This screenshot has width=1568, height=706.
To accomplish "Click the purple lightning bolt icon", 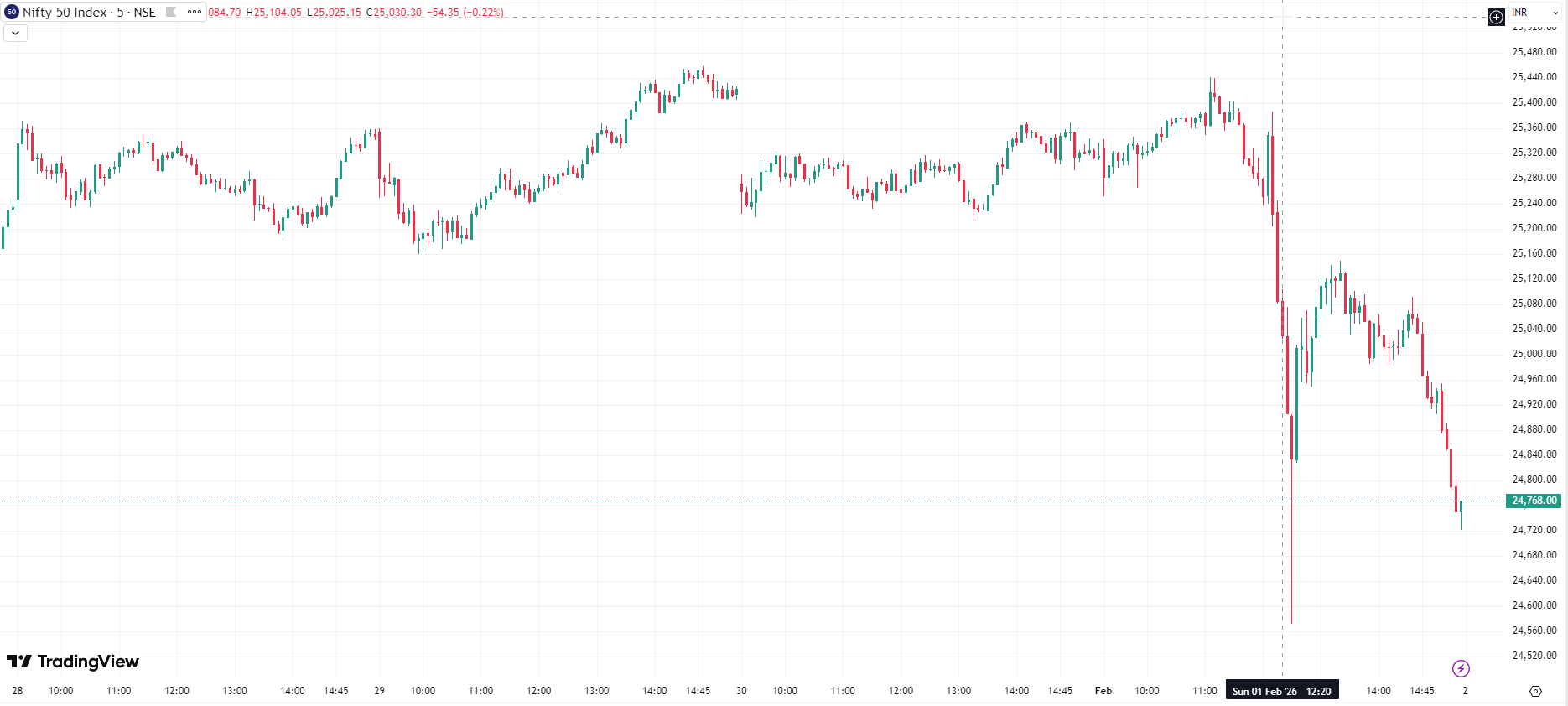I will (x=1461, y=668).
